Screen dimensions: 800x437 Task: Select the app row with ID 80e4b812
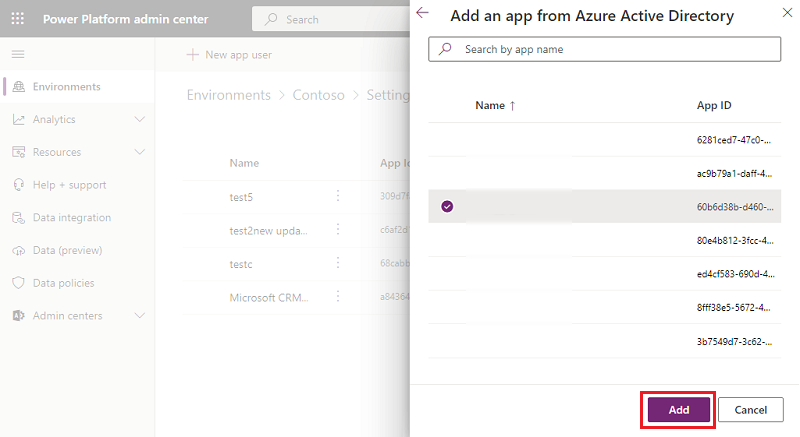click(604, 240)
